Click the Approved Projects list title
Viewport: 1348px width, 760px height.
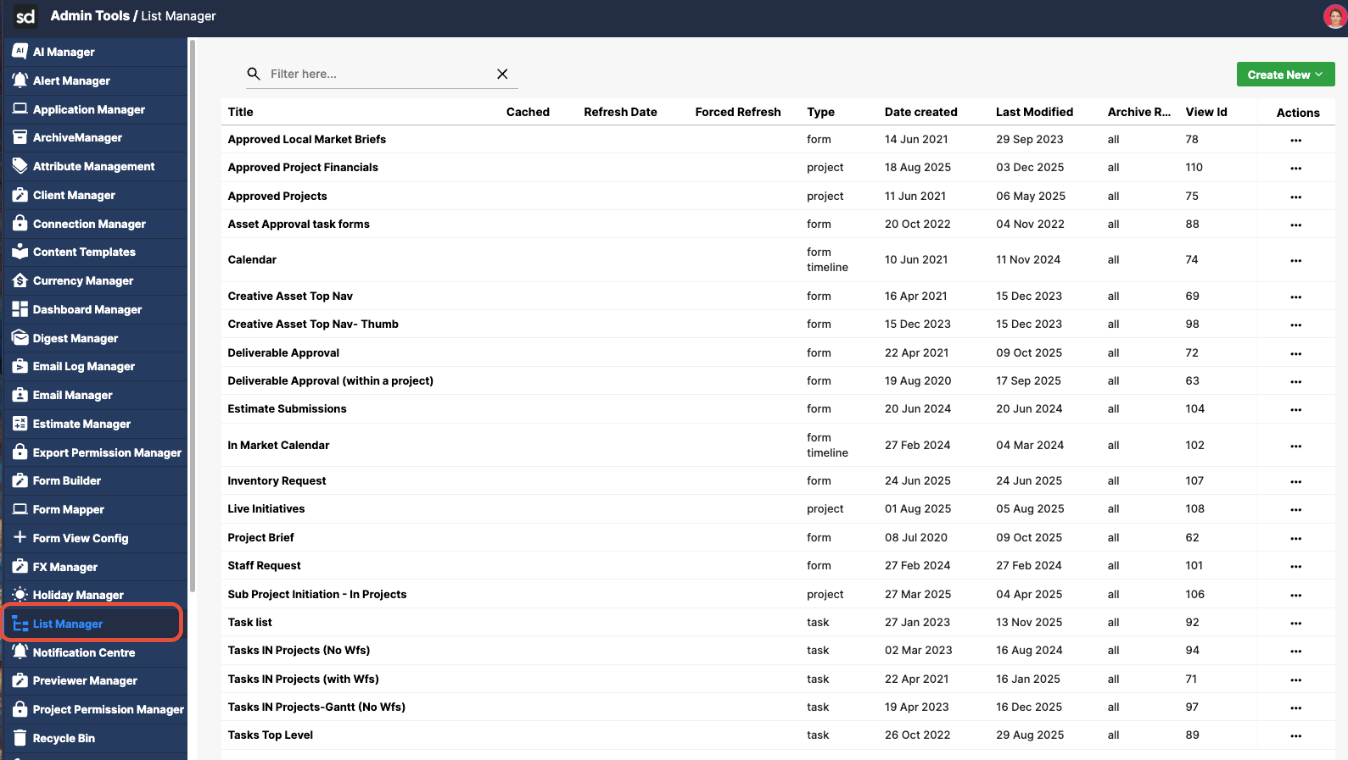point(277,196)
